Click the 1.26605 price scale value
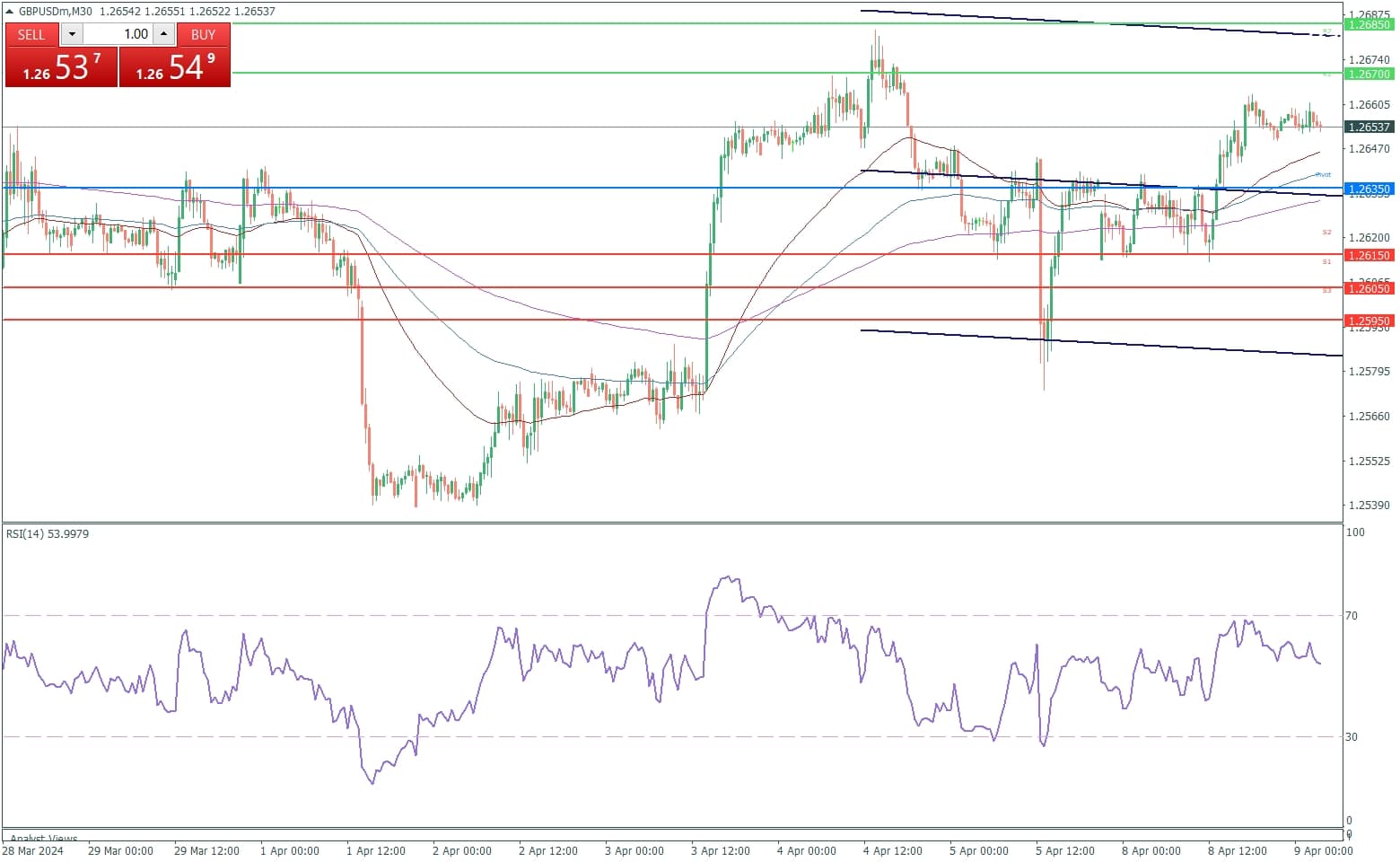The height and width of the screenshot is (862, 1400). 1369,105
